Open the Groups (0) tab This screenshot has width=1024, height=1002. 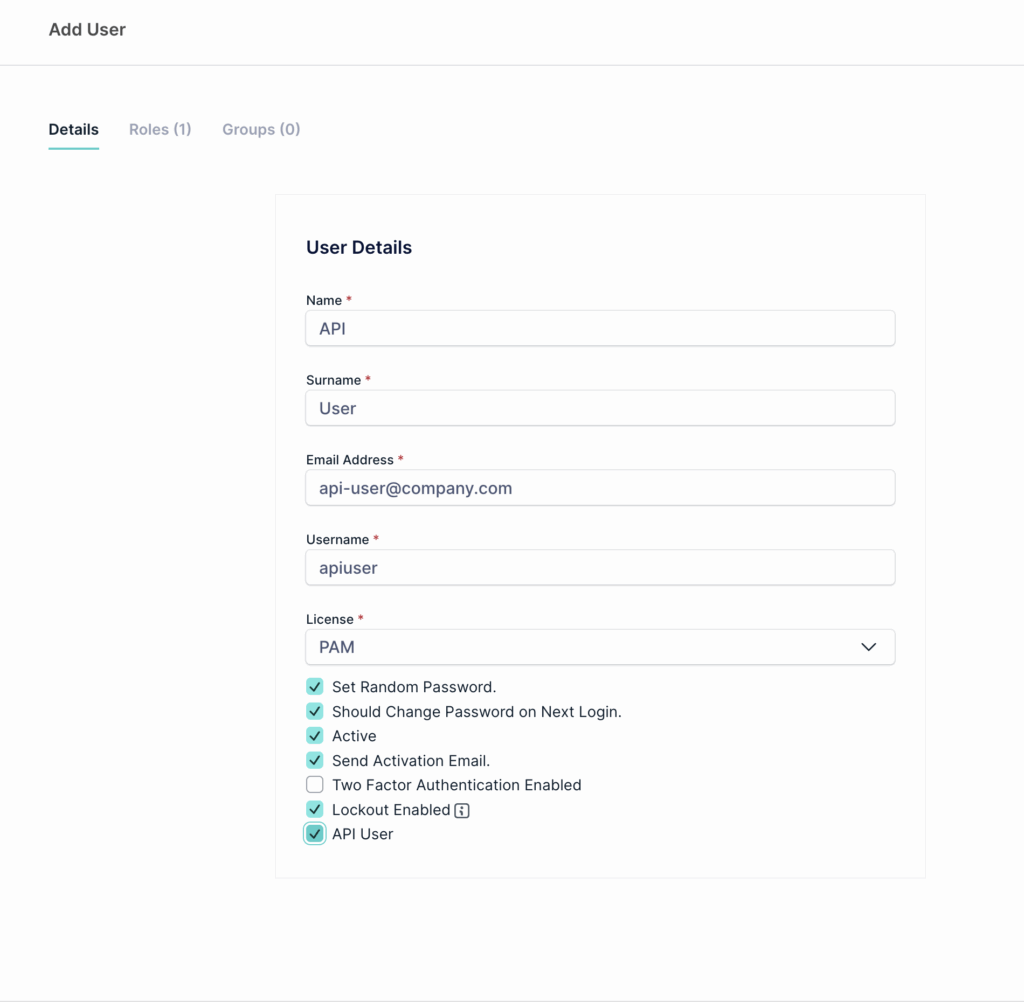tap(261, 129)
